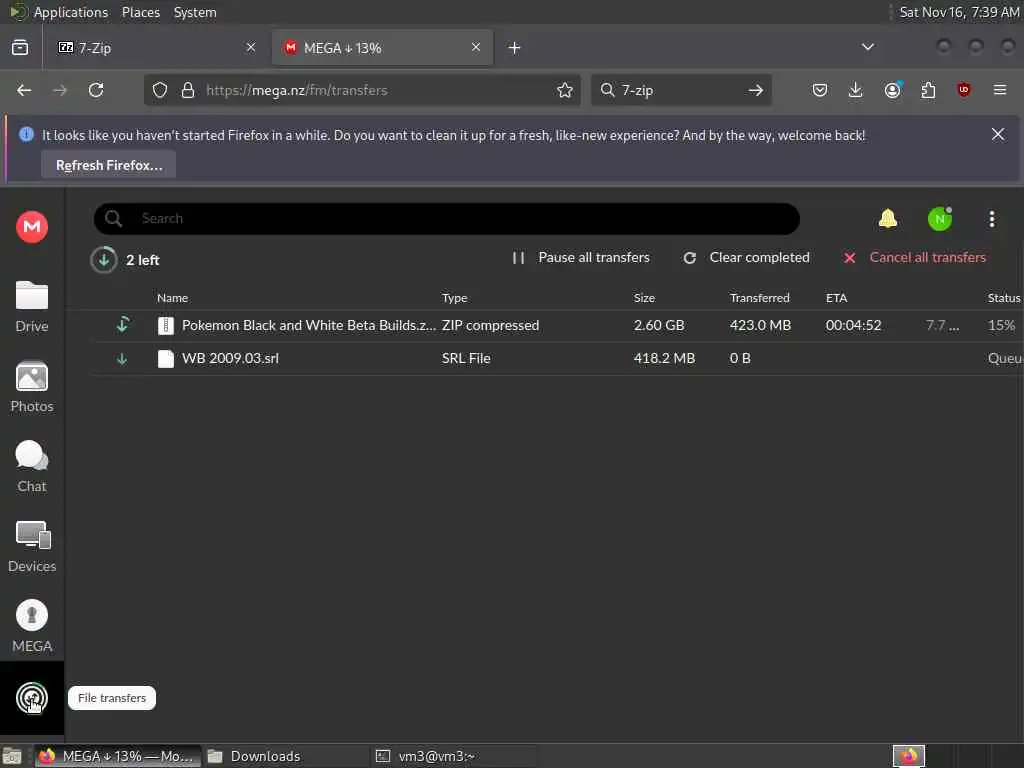Click the 15% status on Pokemon row
Screen dimensions: 1024x768
pyautogui.click(x=1001, y=325)
